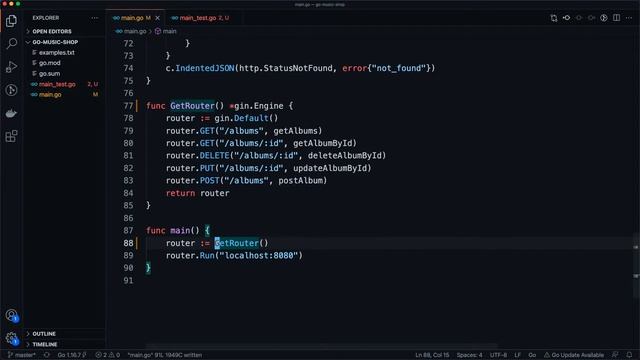Screen dimensions: 640x360
Task: Click the circular graph icon in toolbar
Action: pos(604,18)
